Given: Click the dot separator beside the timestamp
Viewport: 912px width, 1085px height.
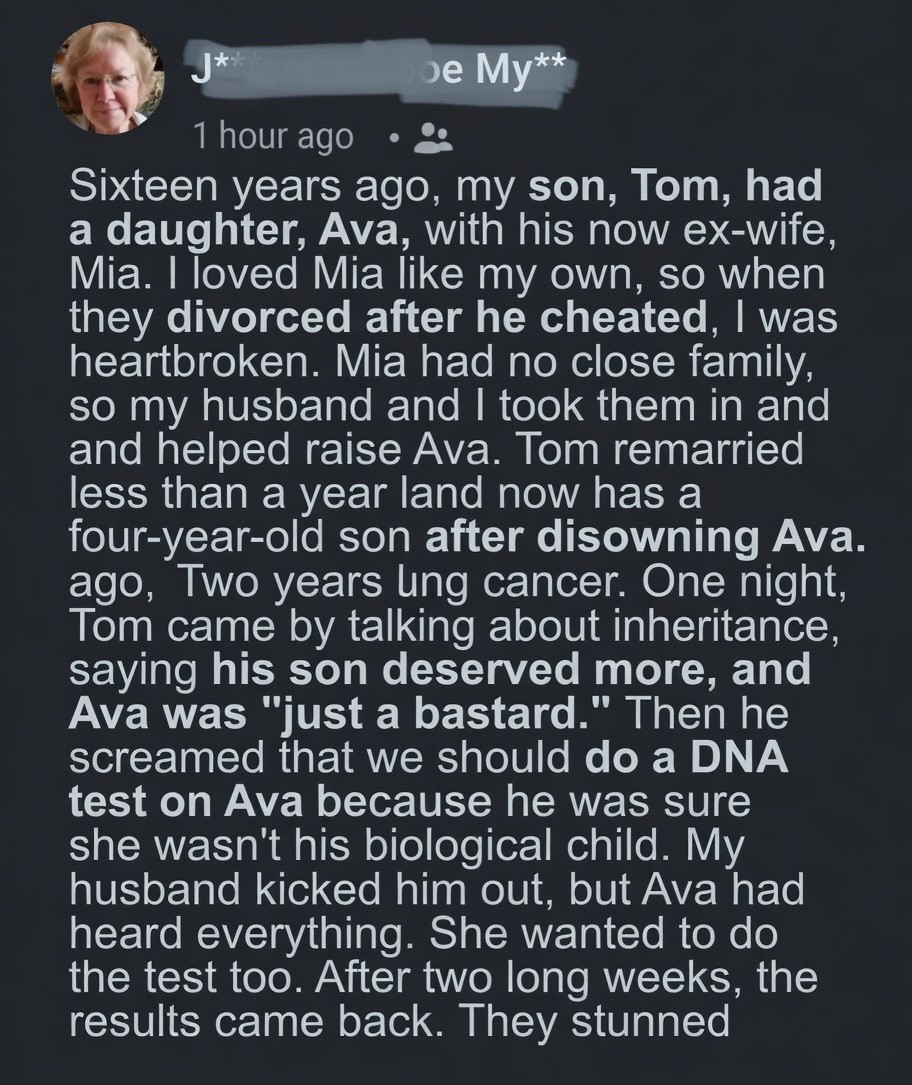Looking at the screenshot, I should [398, 138].
